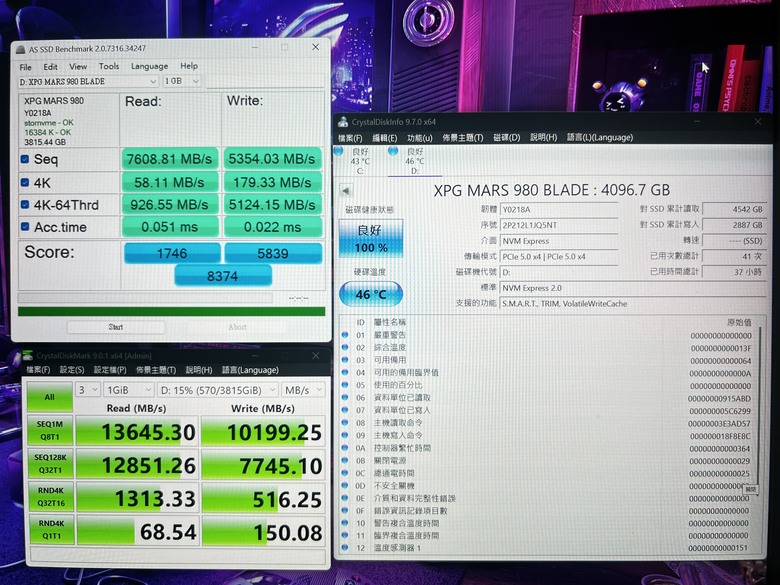Click AS SSD green progress bar

pos(171,311)
